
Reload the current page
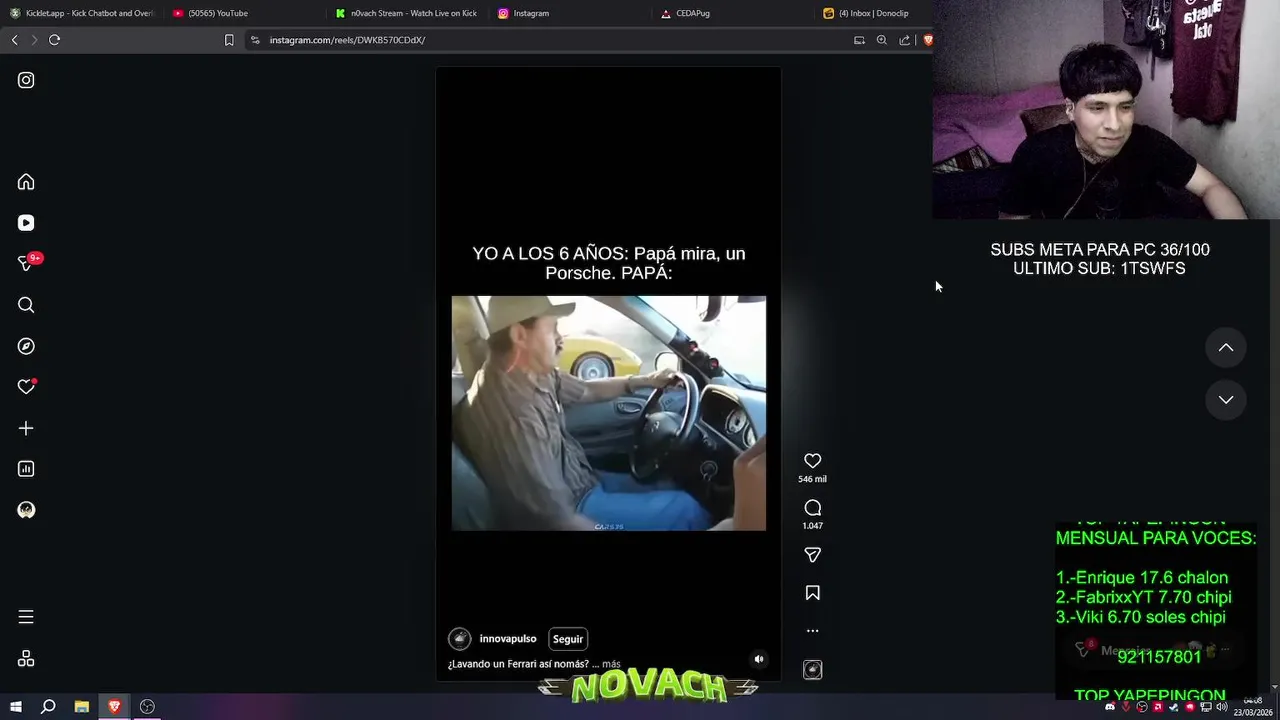[x=54, y=40]
